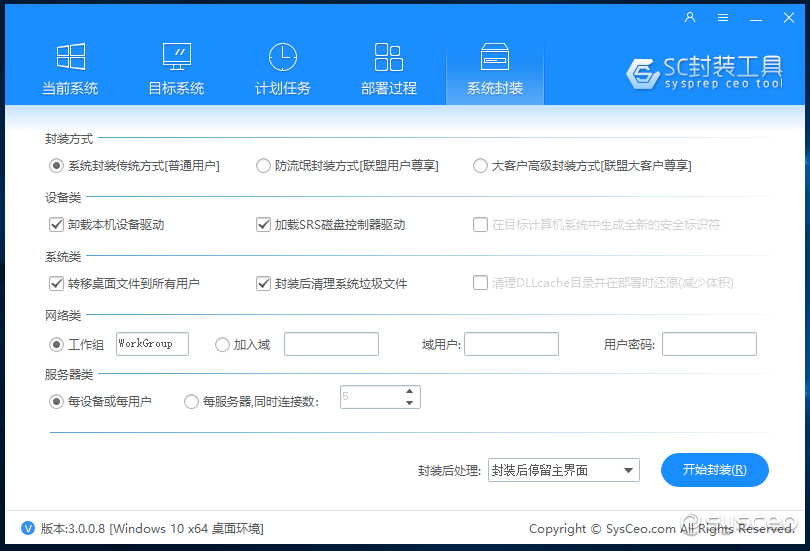810x551 pixels.
Task: Select the 目标系统 monitor icon
Action: 176,57
